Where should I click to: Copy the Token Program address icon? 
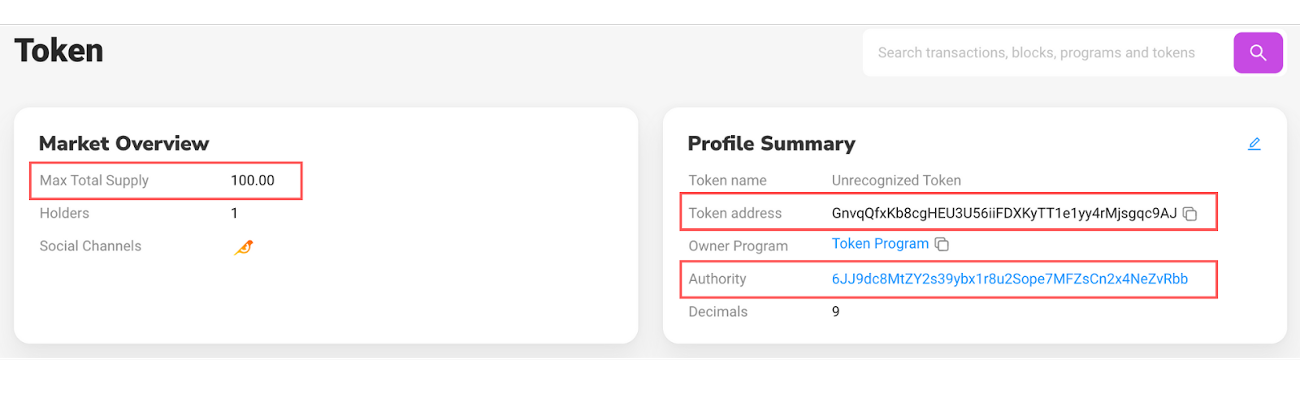[x=942, y=244]
